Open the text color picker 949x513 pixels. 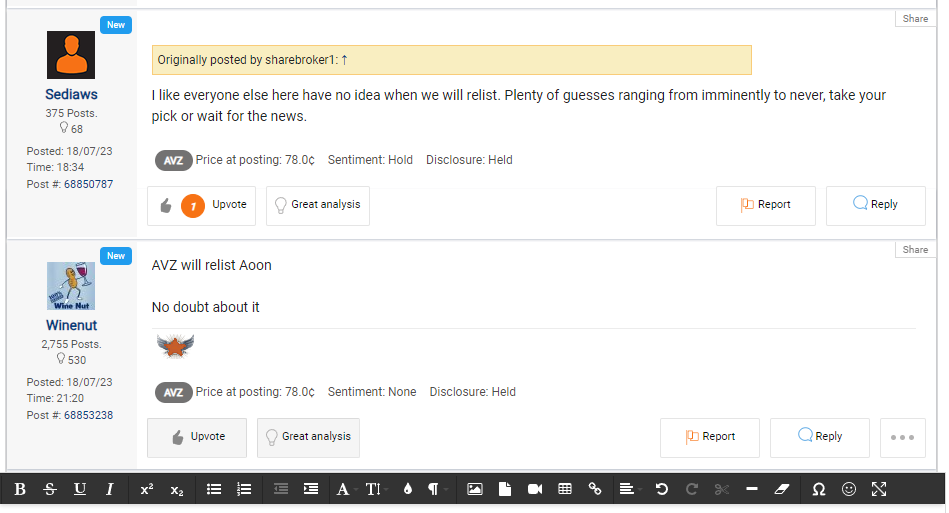(x=407, y=489)
